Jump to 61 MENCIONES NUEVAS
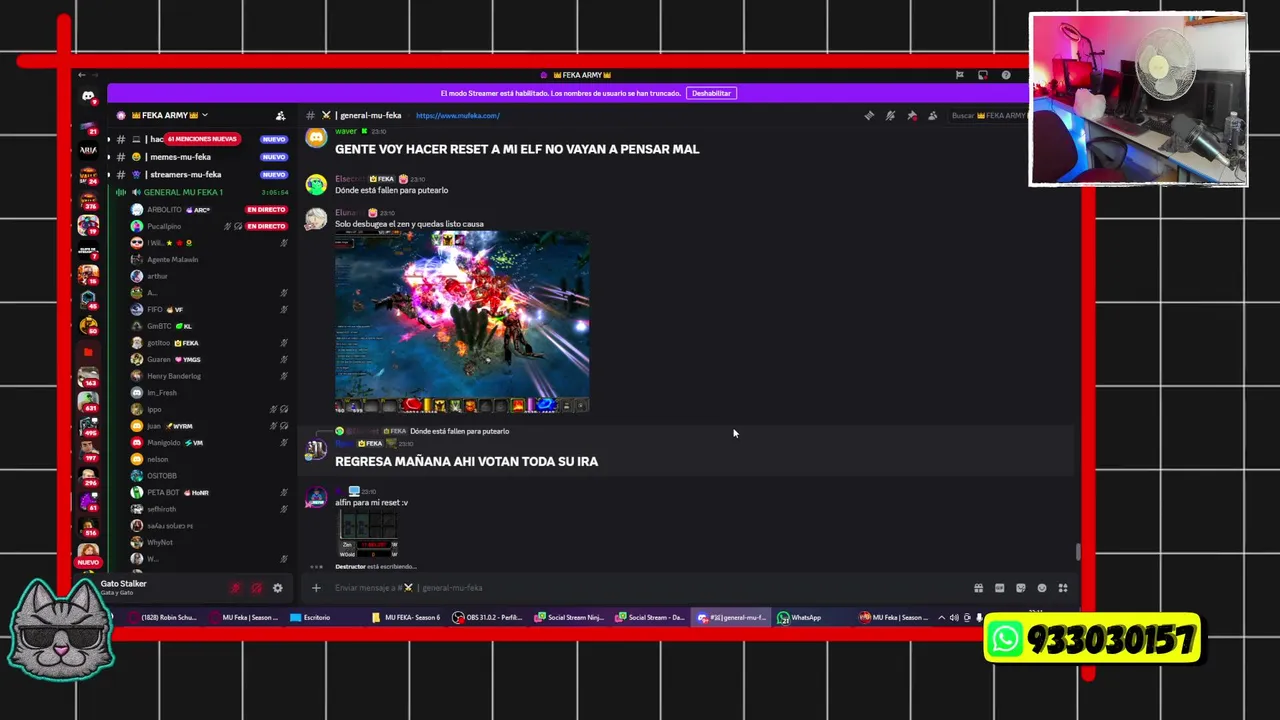 (x=201, y=139)
